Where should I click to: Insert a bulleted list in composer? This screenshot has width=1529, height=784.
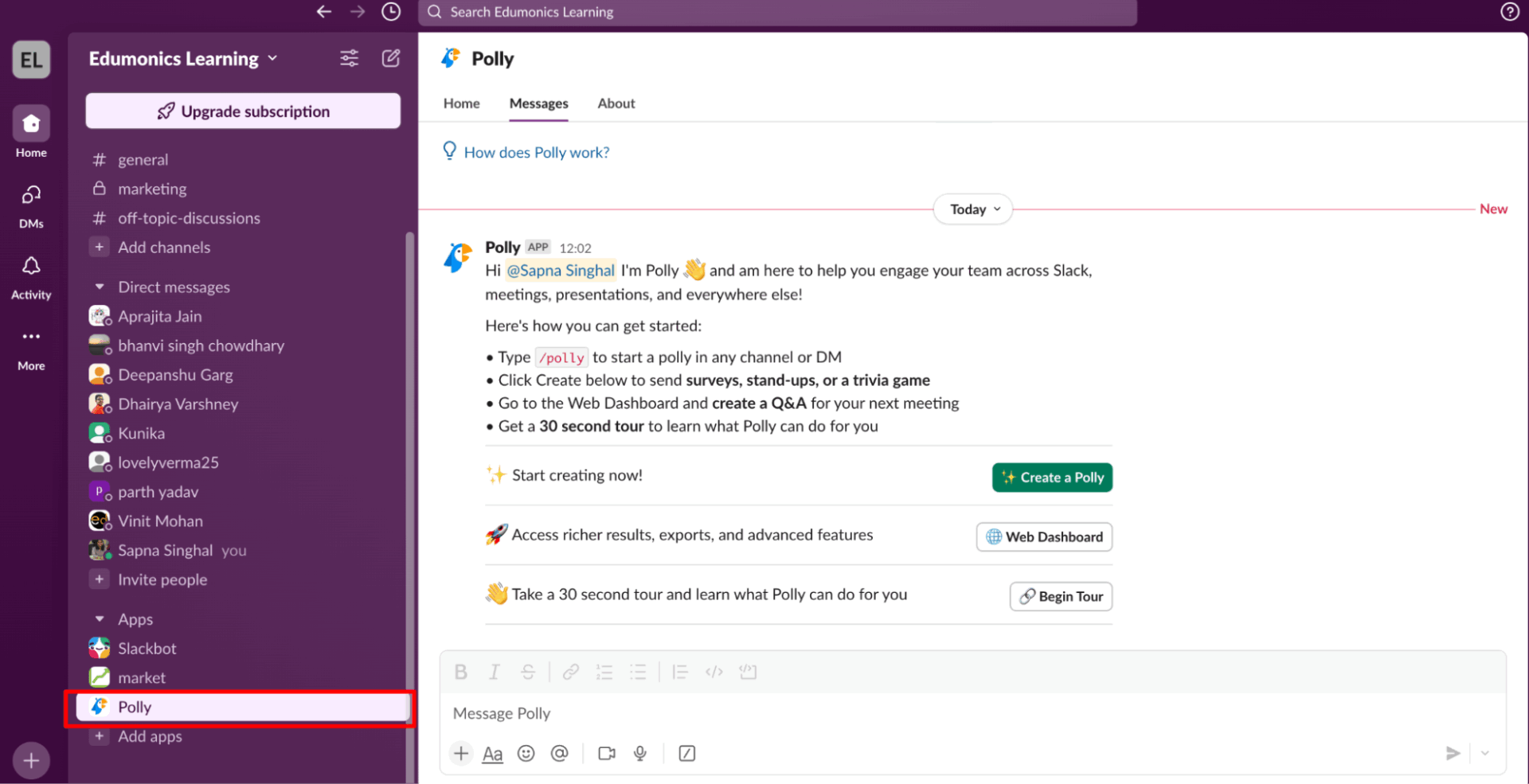point(638,672)
